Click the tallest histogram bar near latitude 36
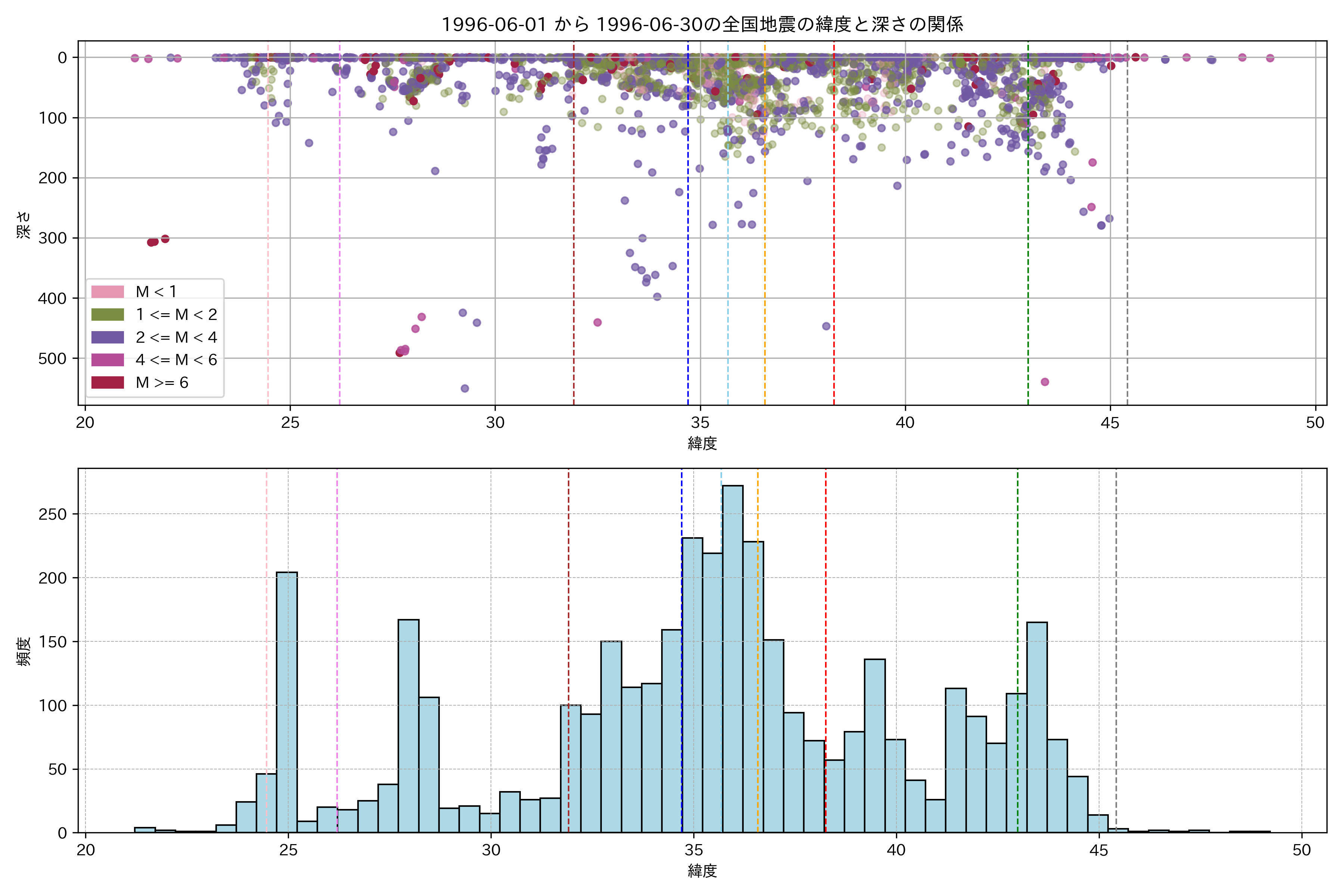 732,657
